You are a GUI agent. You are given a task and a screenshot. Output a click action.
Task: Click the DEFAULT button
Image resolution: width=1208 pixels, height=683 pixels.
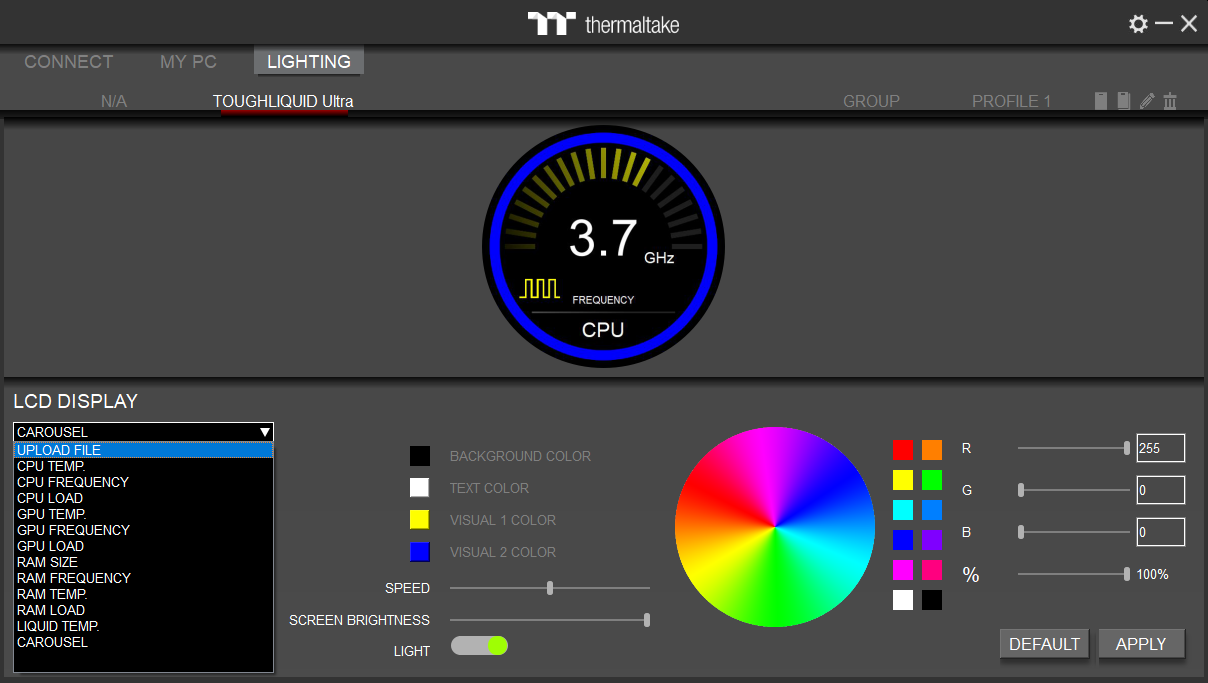1044,644
